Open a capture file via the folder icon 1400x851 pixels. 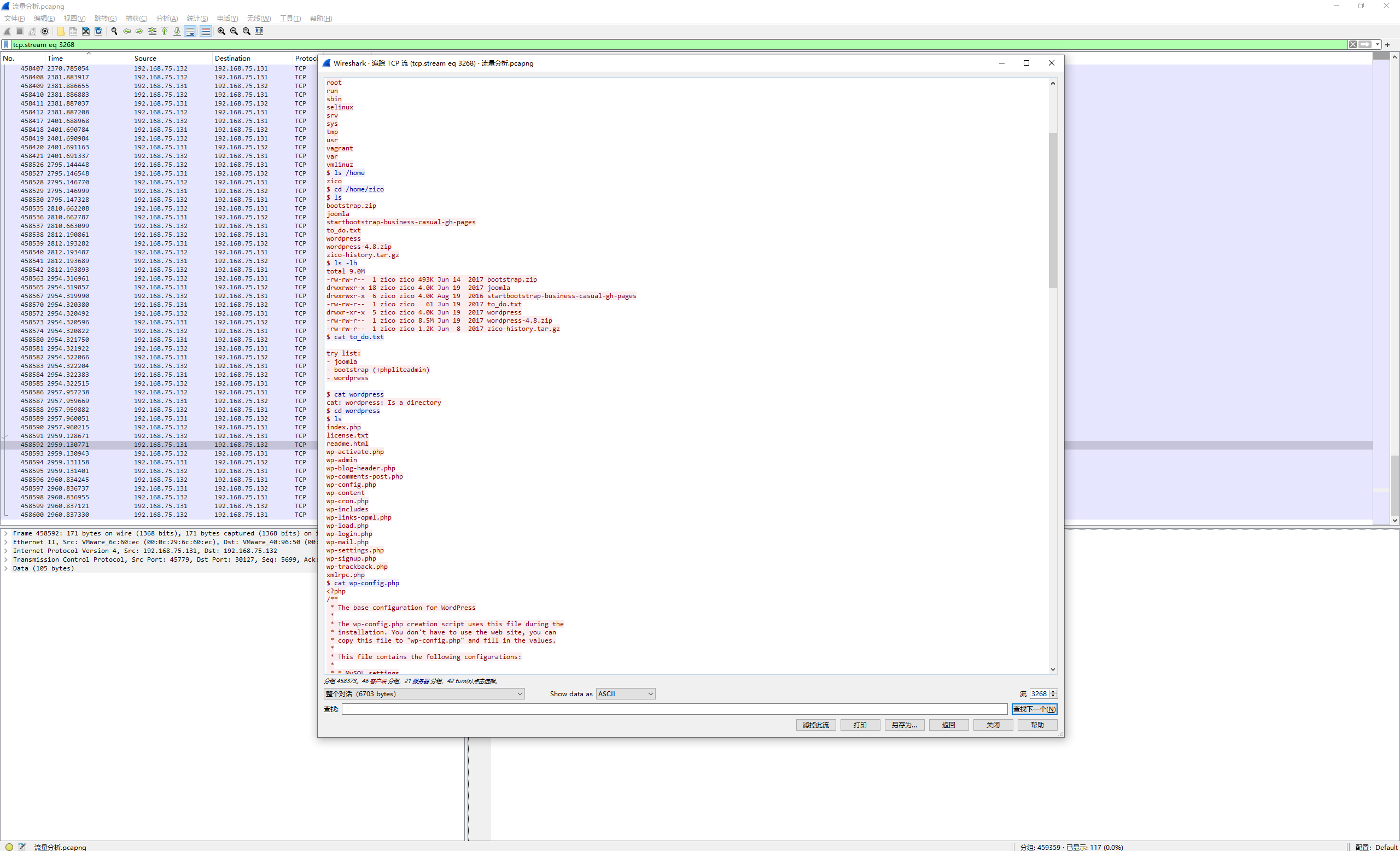61,31
